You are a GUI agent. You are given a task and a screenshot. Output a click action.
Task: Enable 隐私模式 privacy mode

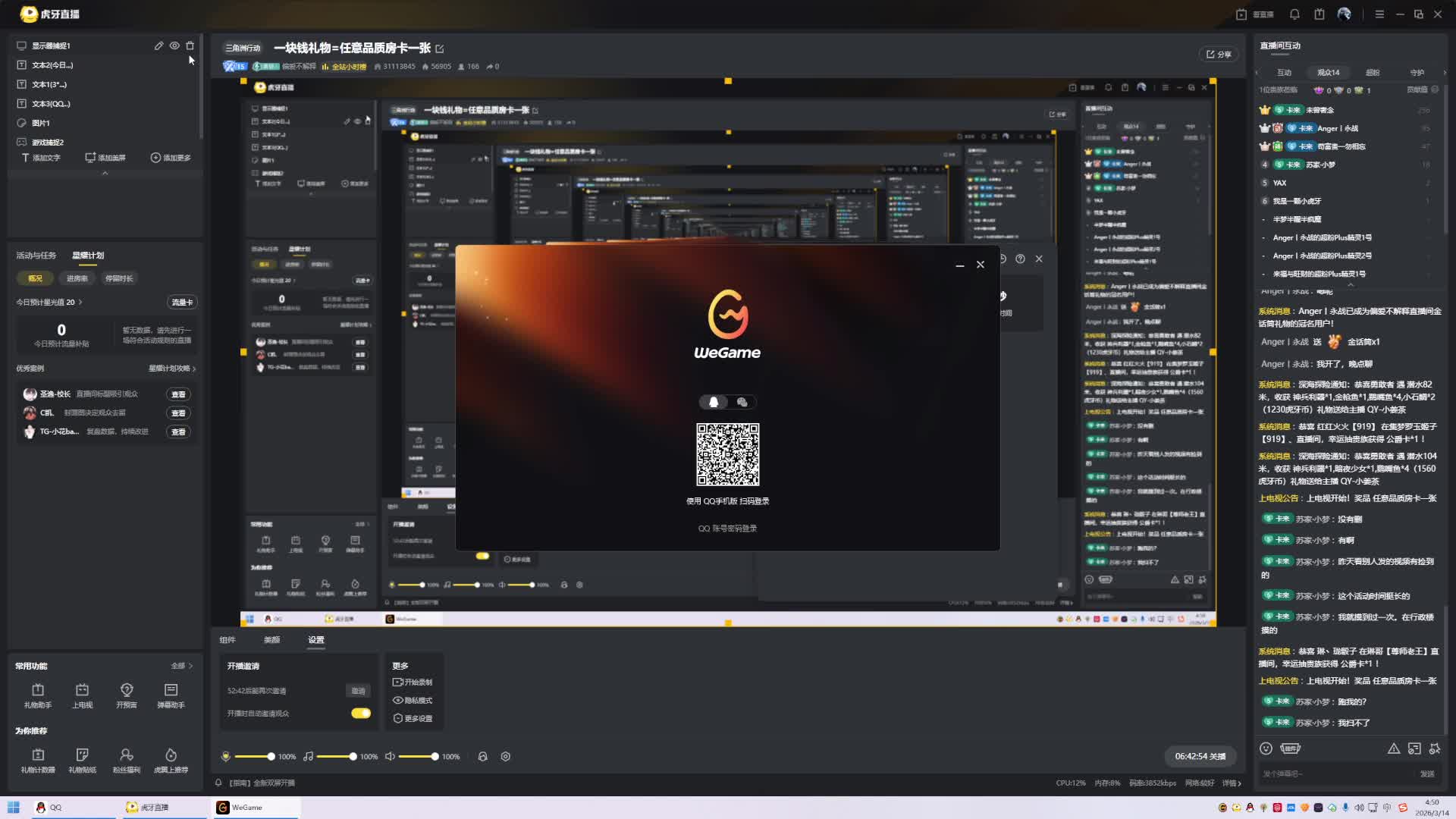click(x=413, y=701)
